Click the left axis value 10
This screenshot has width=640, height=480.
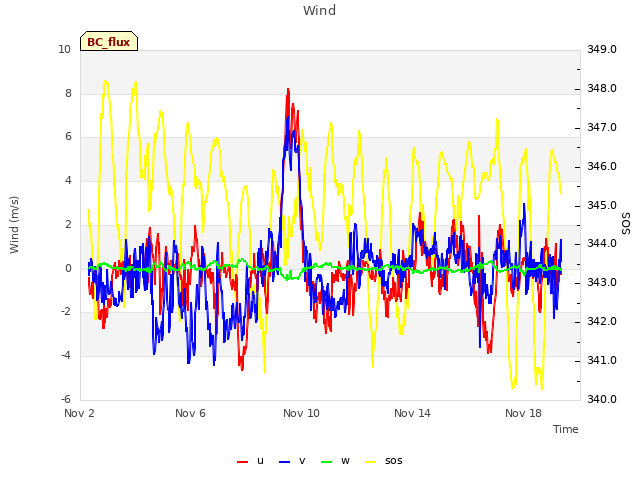64,49
